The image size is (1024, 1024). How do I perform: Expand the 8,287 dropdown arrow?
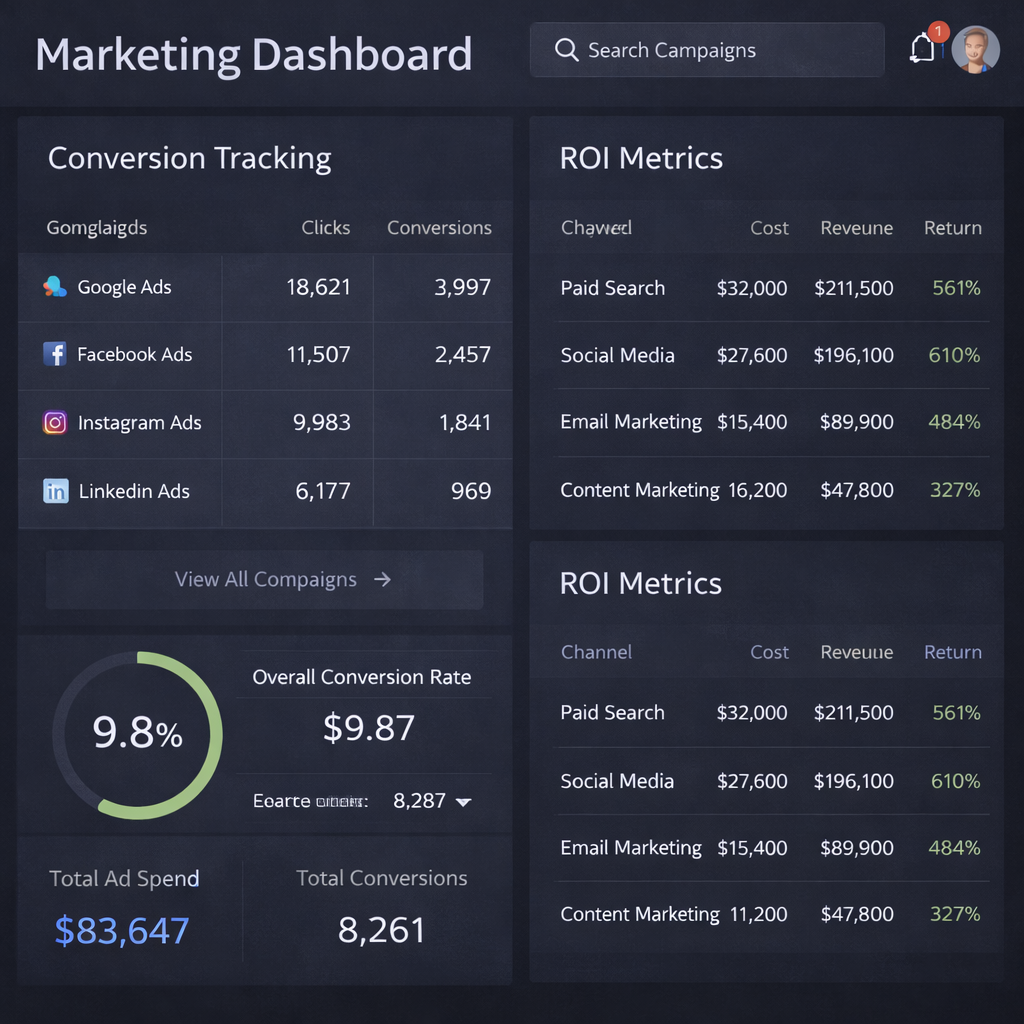(463, 801)
